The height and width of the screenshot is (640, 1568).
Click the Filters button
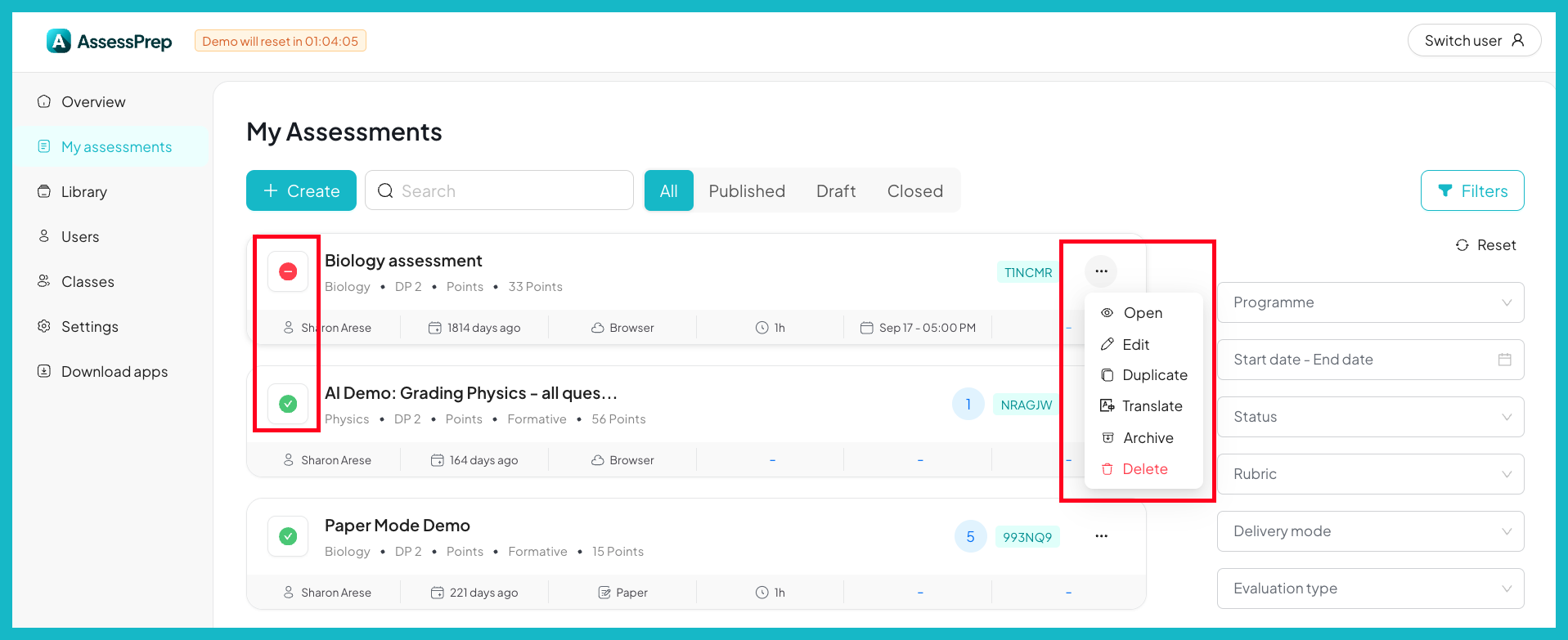point(1472,190)
